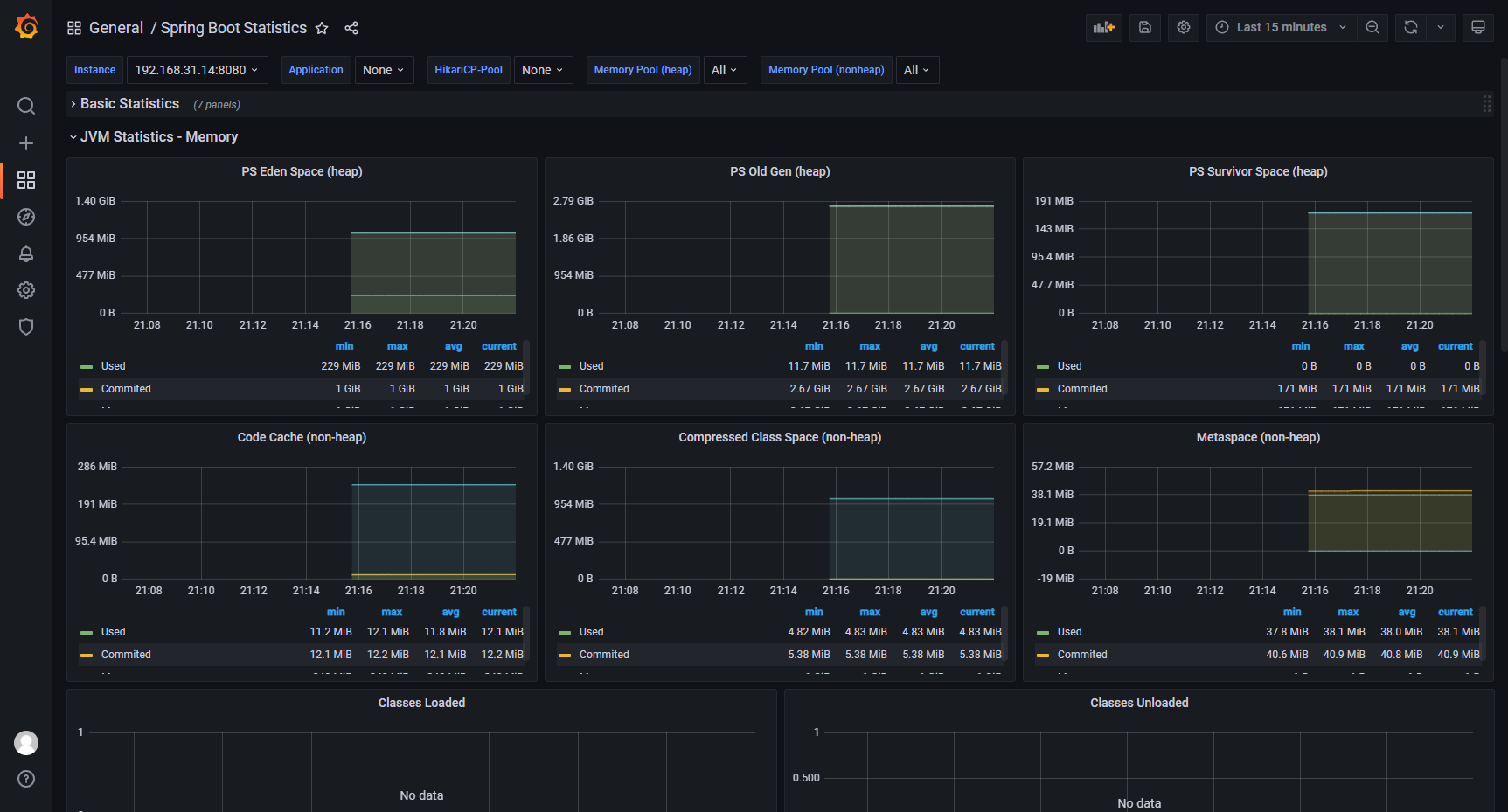
Task: Star the Spring Boot Statistics dashboard
Action: click(x=322, y=28)
